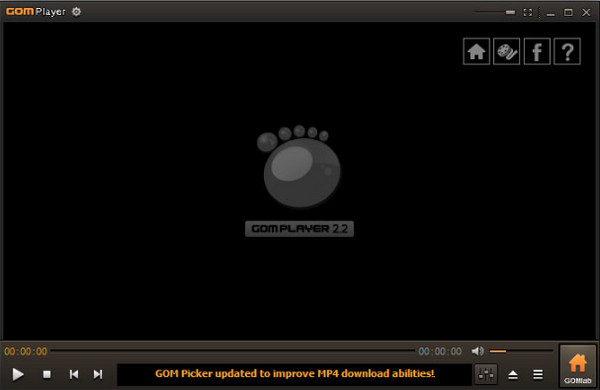Image resolution: width=600 pixels, height=390 pixels.
Task: Click the total duration 00:00:00 in gray
Action: point(440,351)
